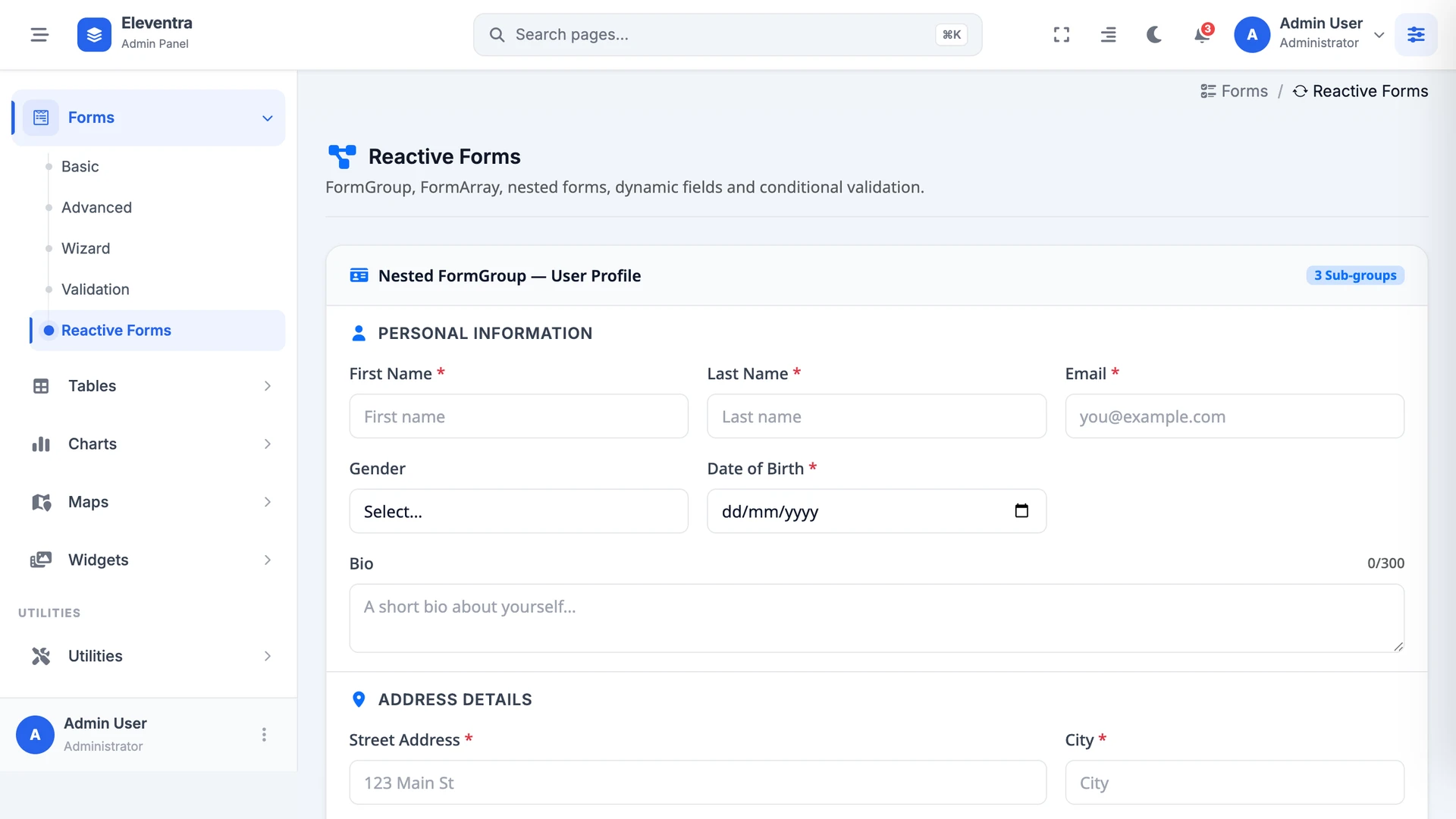
Task: Click the Street Address input
Action: click(x=698, y=783)
